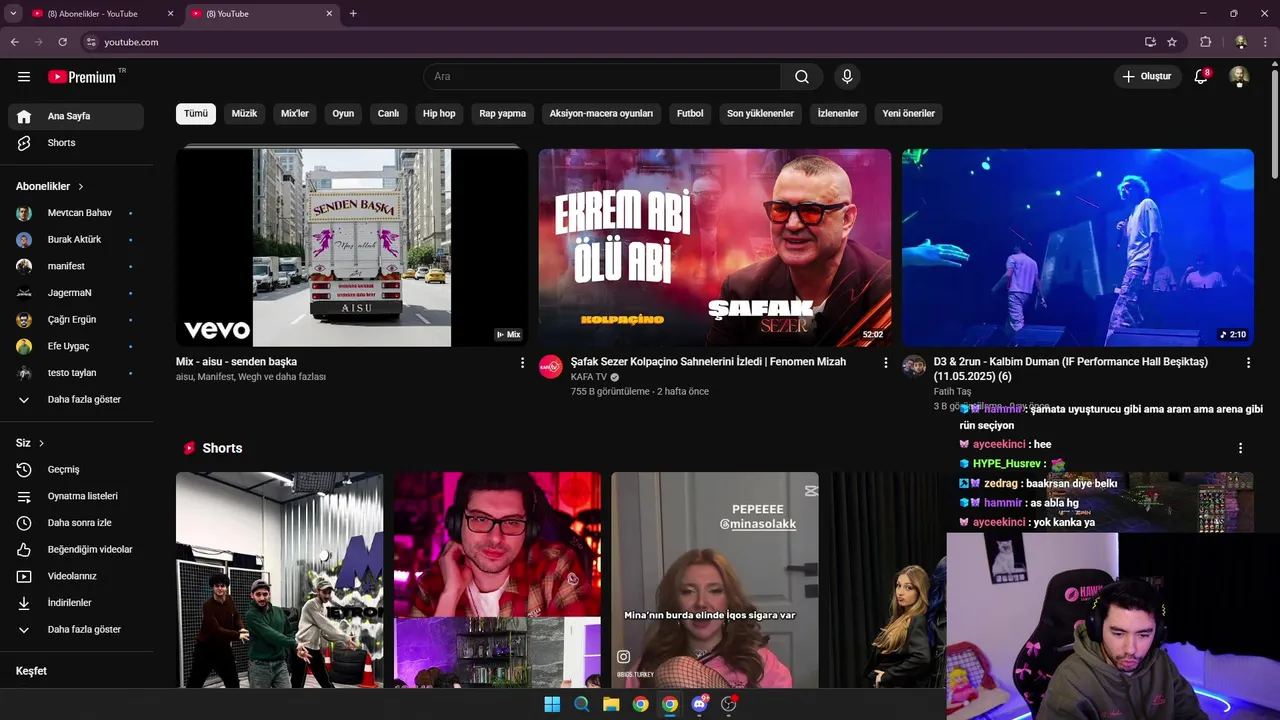The image size is (1280, 720).
Task: Go back in browser history
Action: 14,42
